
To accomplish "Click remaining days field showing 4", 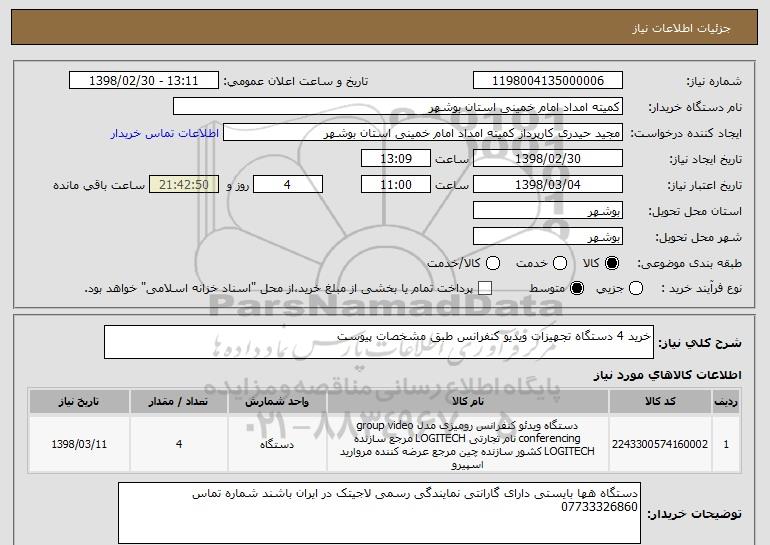I will point(288,185).
